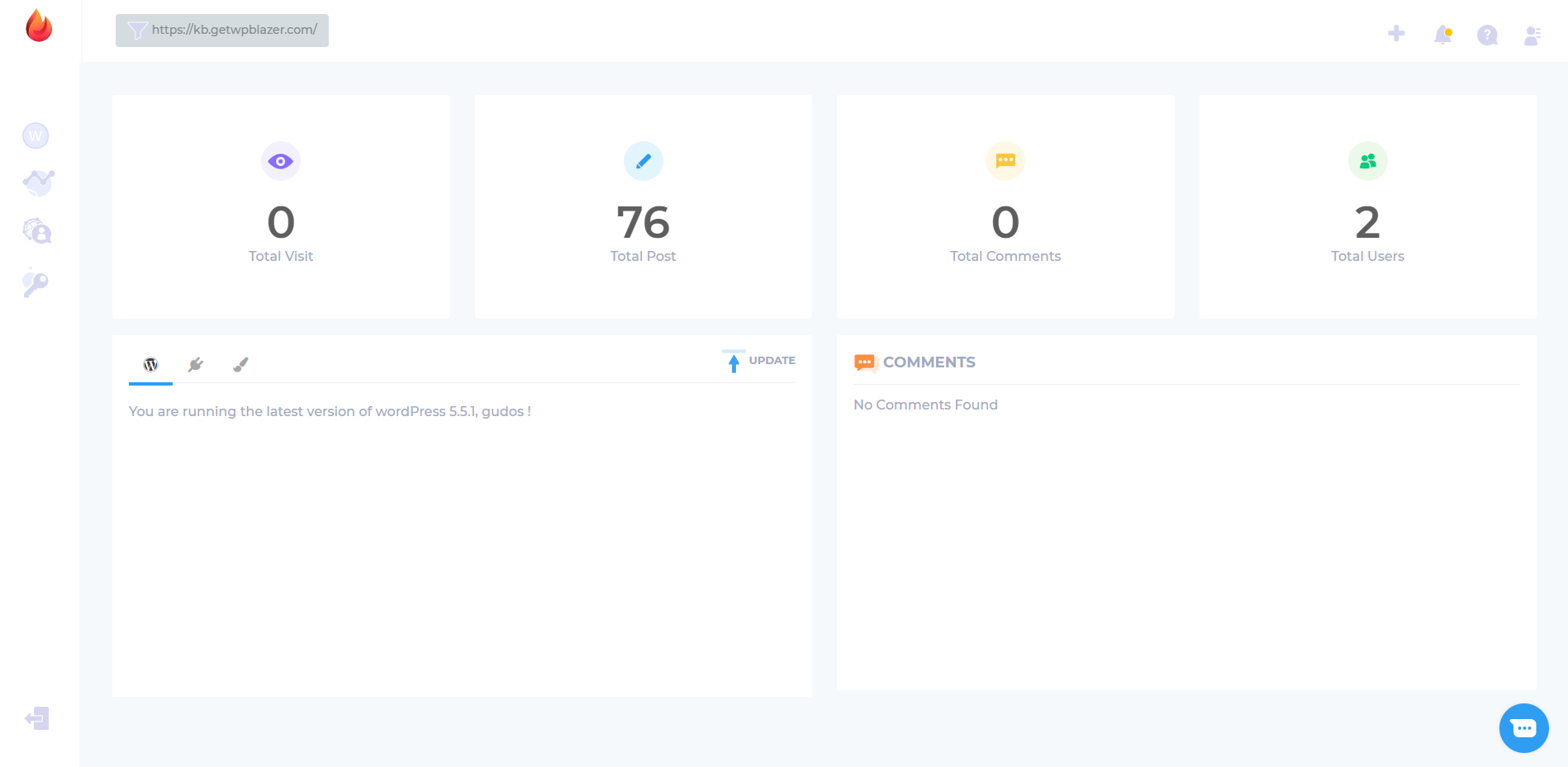Open the WordPress sites sidebar icon

point(36,135)
